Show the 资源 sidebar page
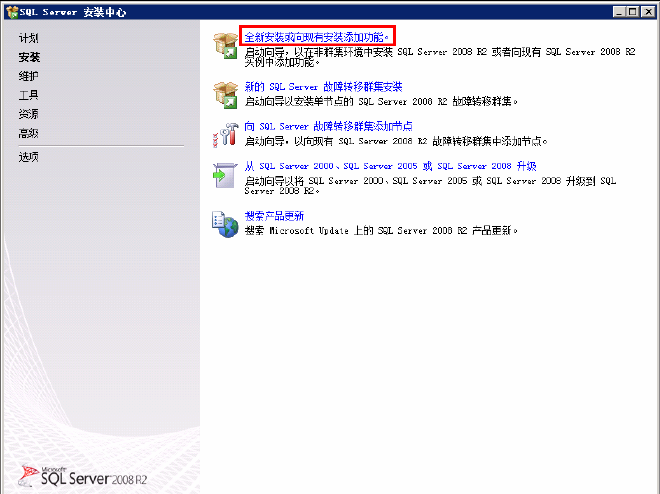Image resolution: width=660 pixels, height=494 pixels. click(28, 114)
